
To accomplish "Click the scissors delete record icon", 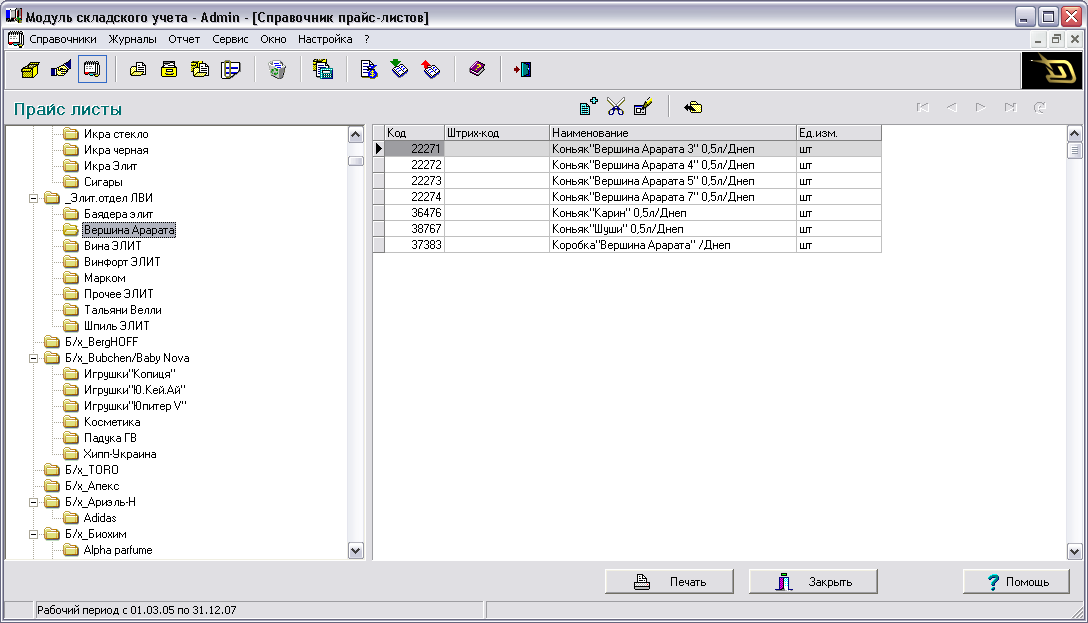I will [x=615, y=107].
